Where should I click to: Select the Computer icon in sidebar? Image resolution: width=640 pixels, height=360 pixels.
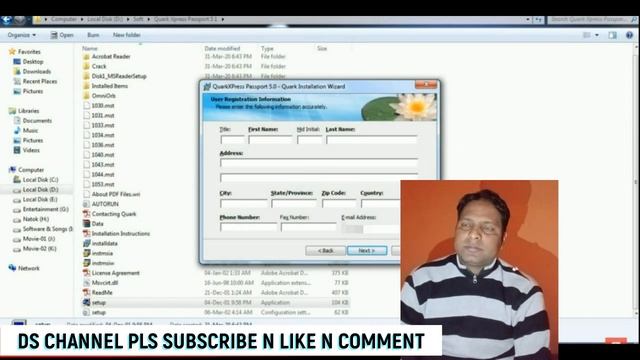12,169
